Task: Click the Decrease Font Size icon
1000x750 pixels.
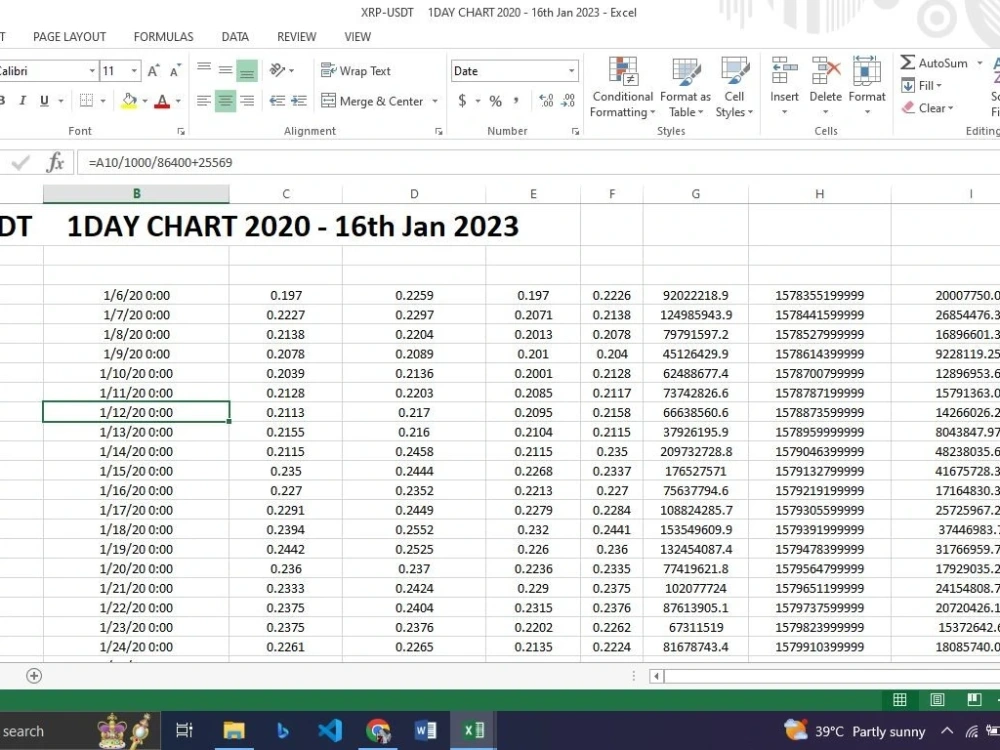Action: (175, 71)
